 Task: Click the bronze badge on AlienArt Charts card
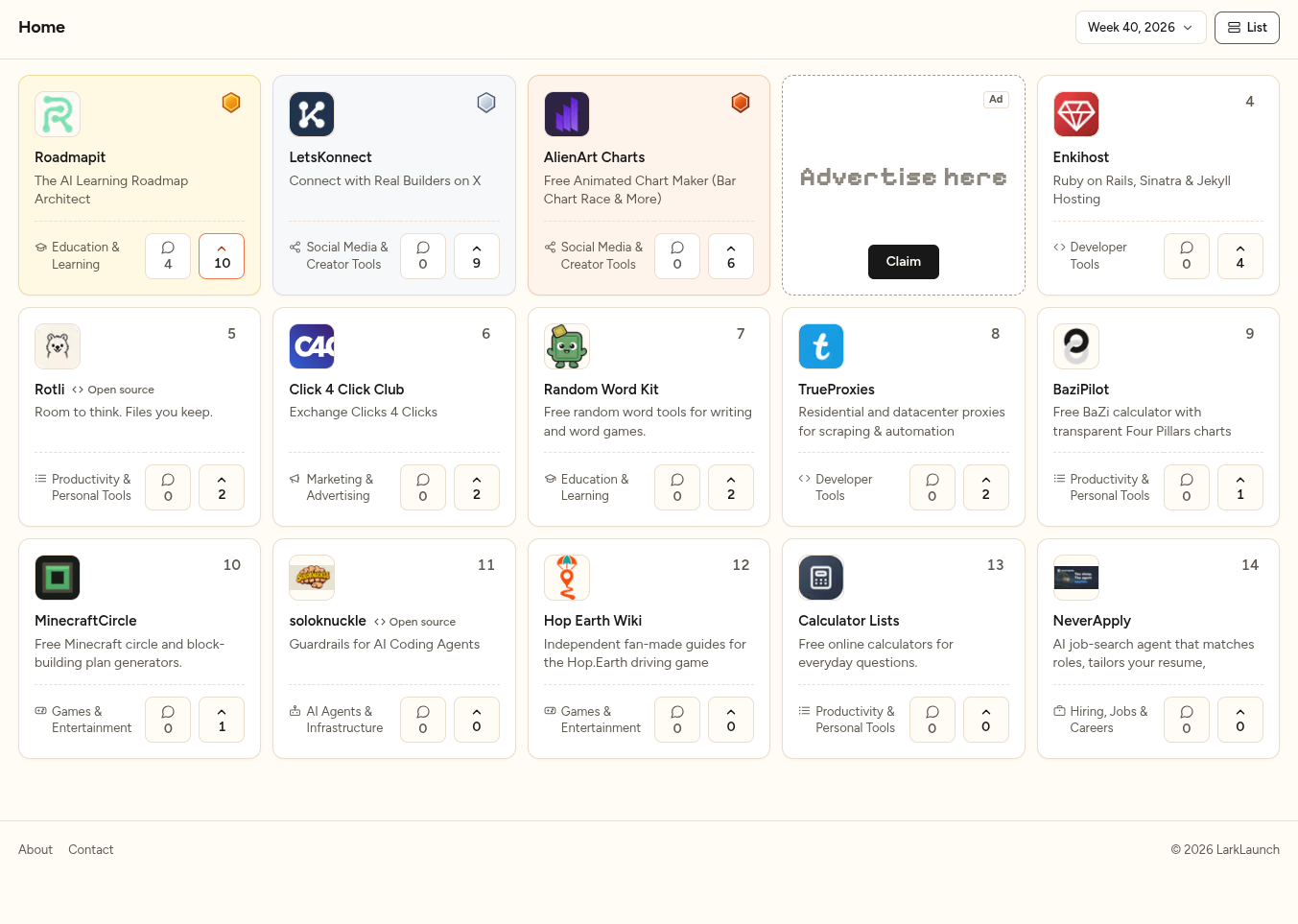point(741,103)
